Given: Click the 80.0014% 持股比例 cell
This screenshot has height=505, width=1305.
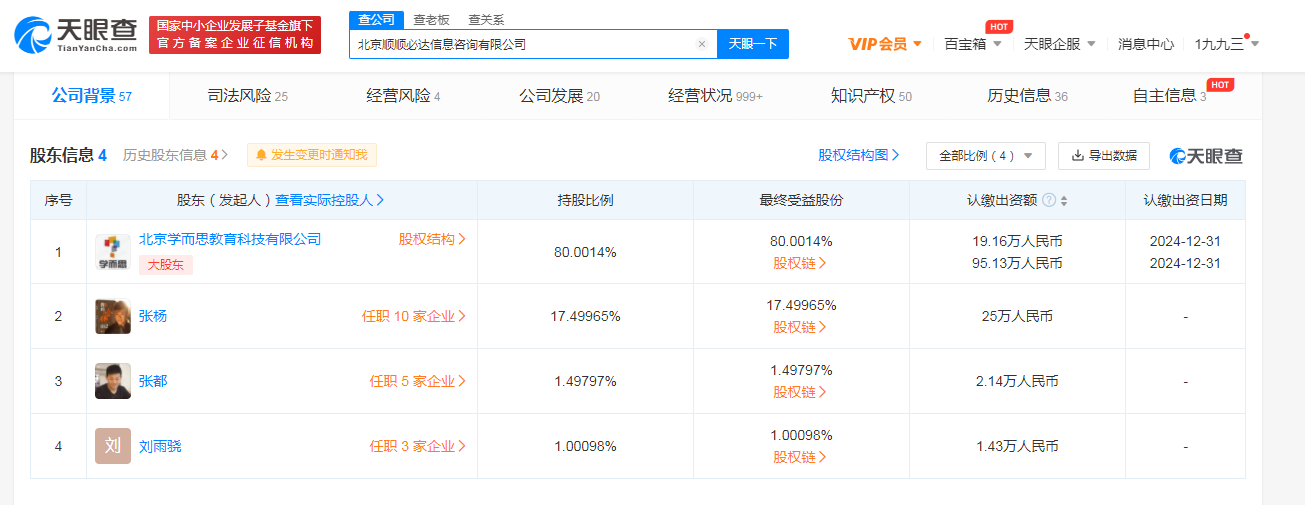Looking at the screenshot, I should [x=585, y=252].
